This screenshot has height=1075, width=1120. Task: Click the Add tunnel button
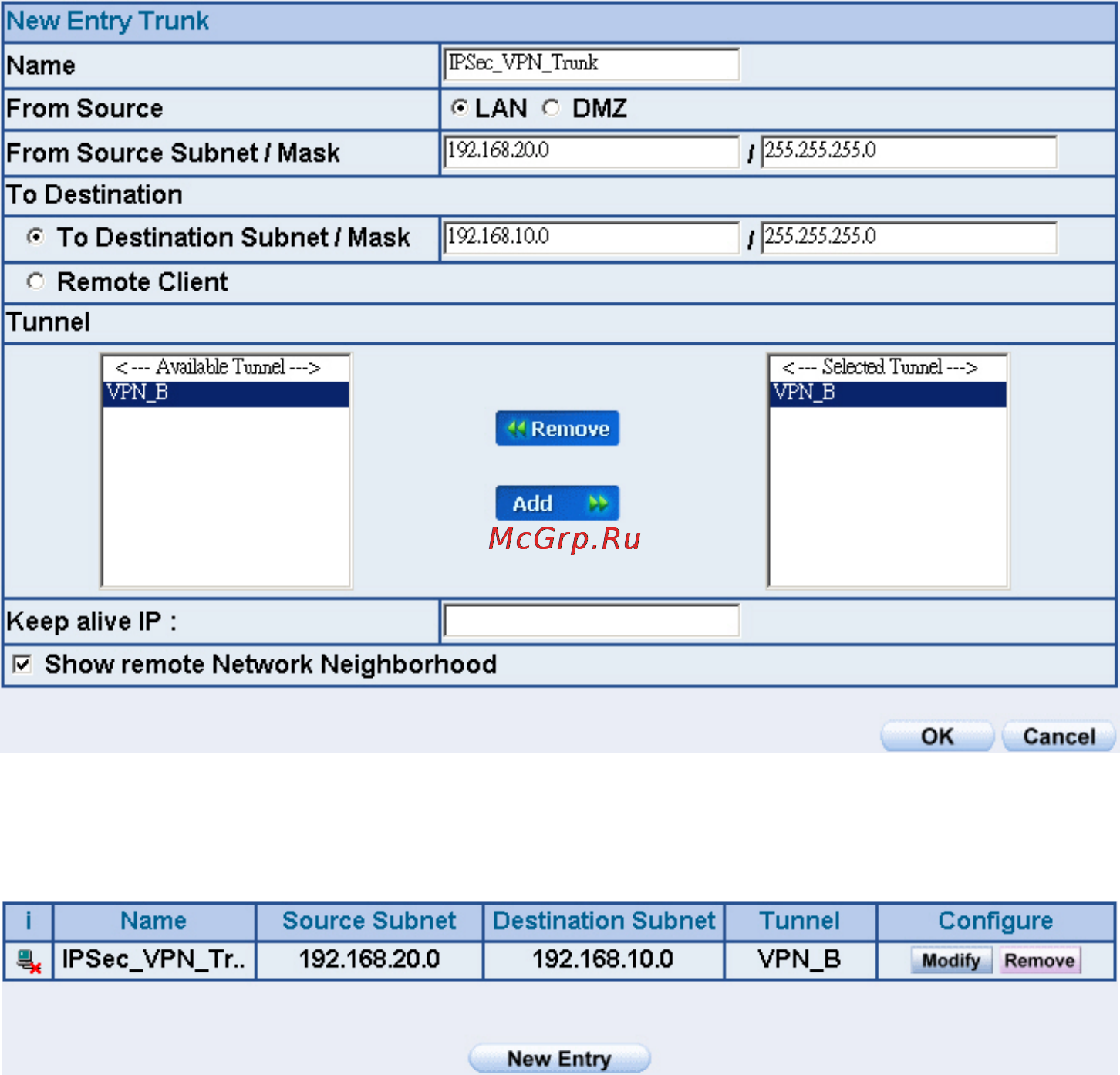[558, 504]
